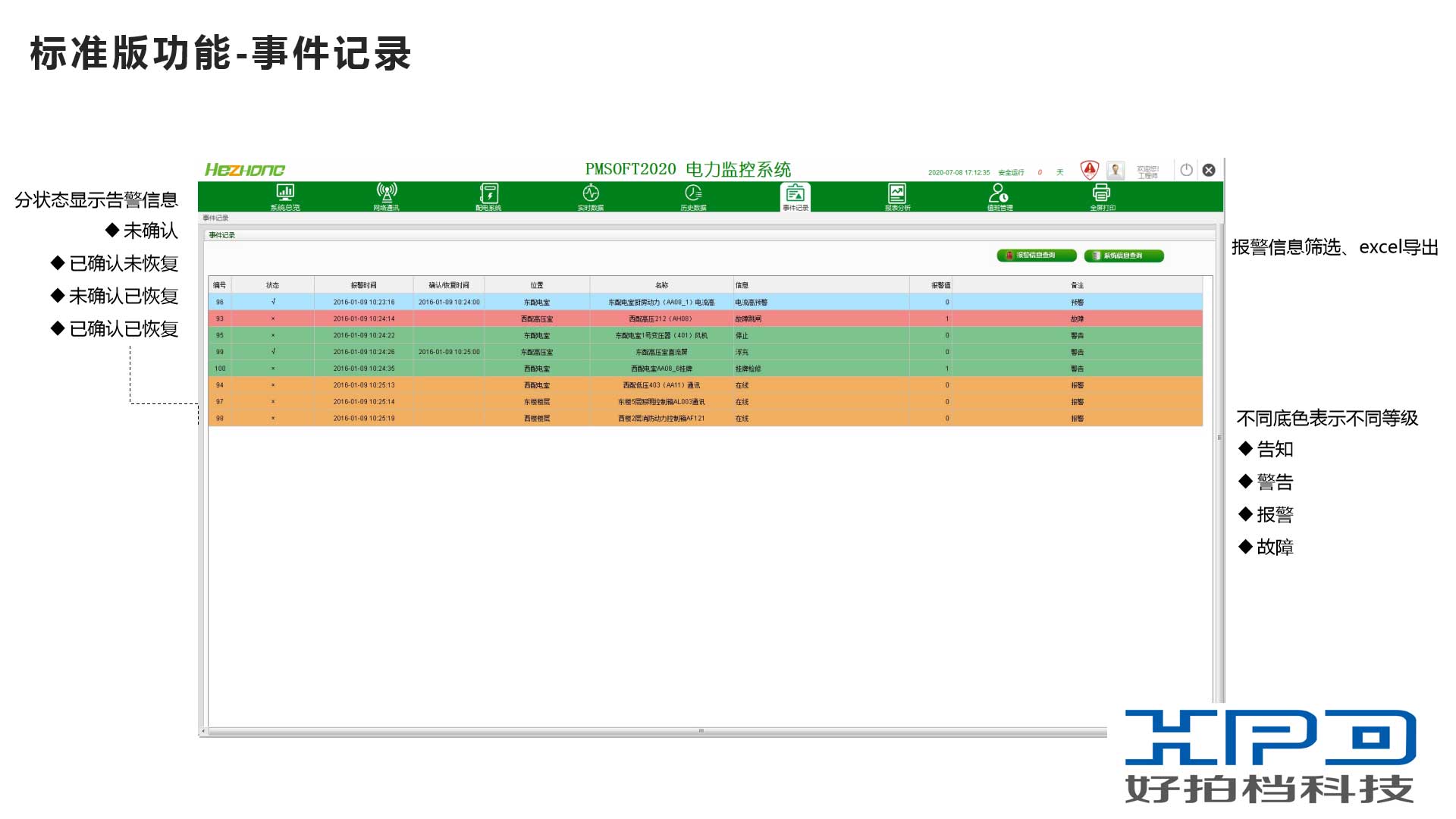Select the 事件记录 panel tab label
1456x819 pixels.
click(222, 235)
